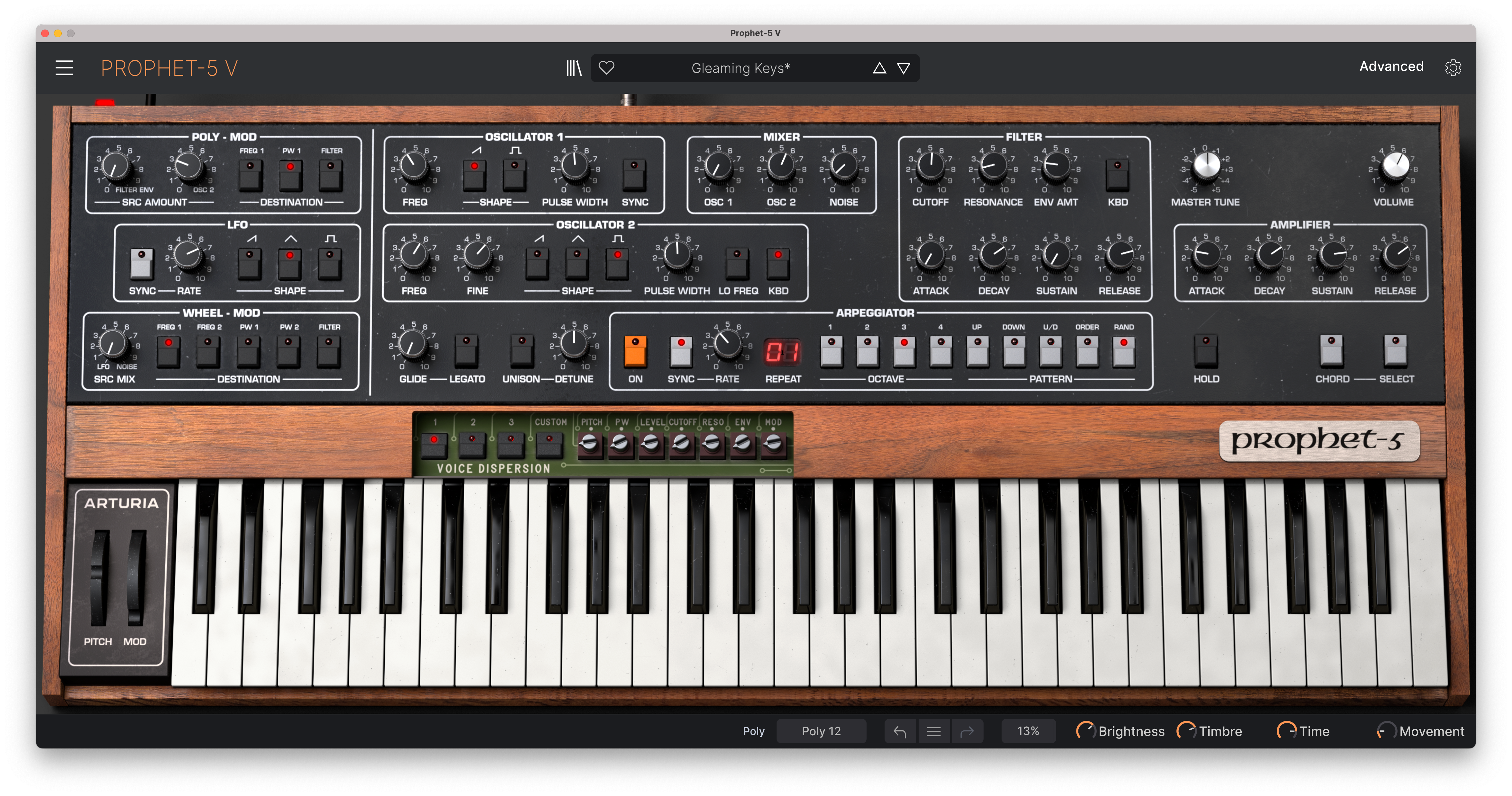Image resolution: width=1512 pixels, height=796 pixels.
Task: Open the settings gear icon
Action: (x=1452, y=67)
